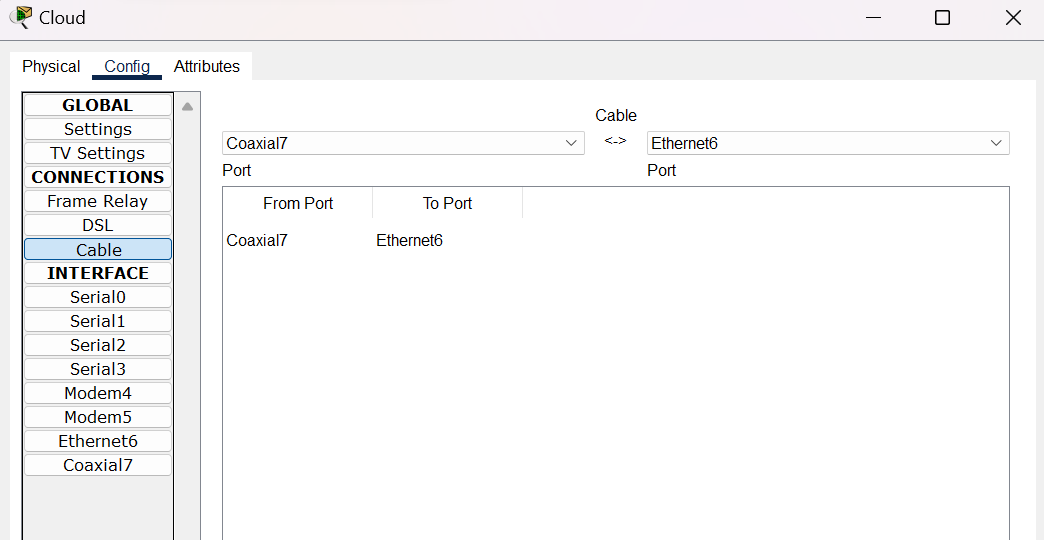Click the Packet Tracer cloud title icon
The height and width of the screenshot is (540, 1044).
(20, 18)
